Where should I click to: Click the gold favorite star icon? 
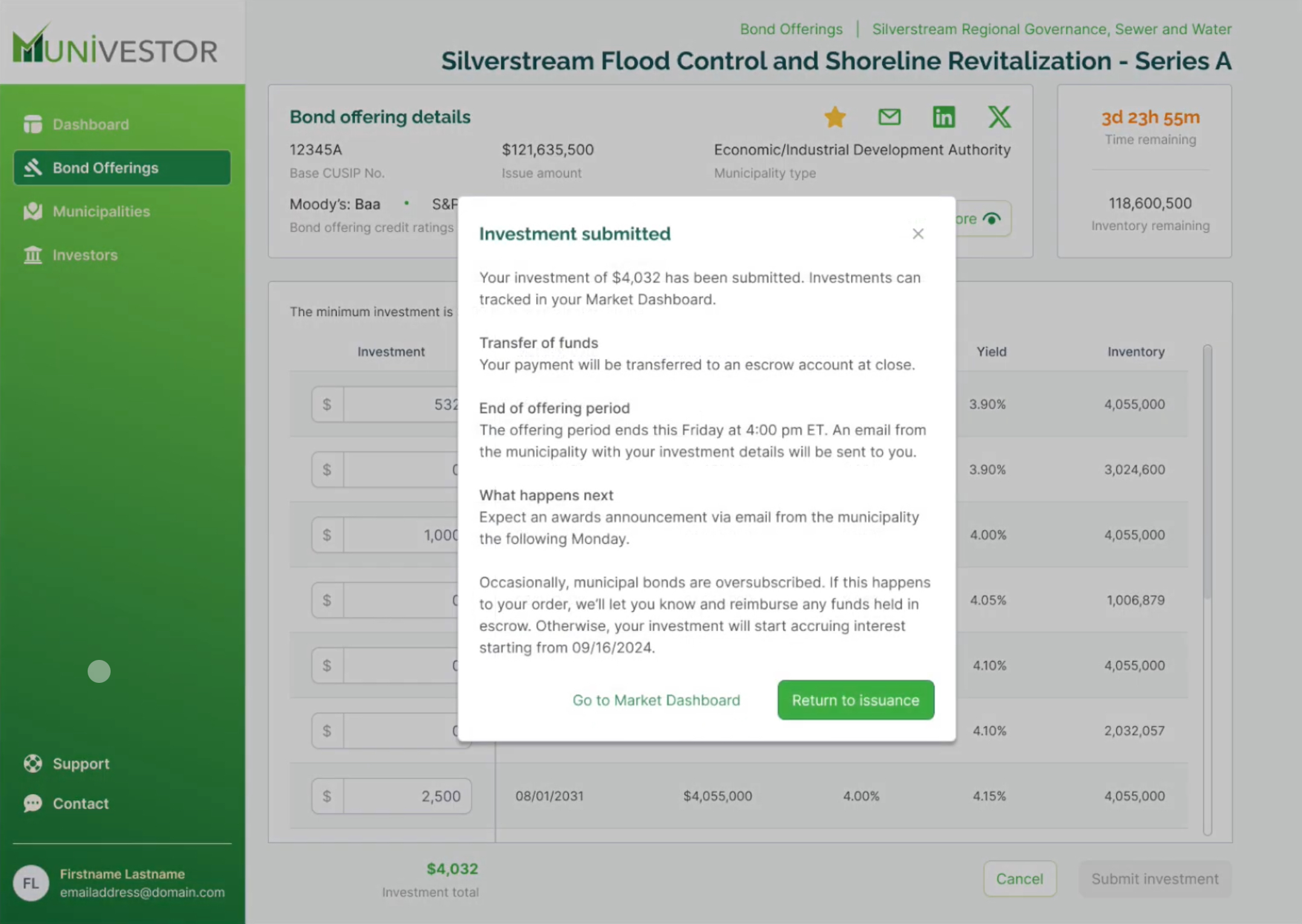tap(835, 117)
